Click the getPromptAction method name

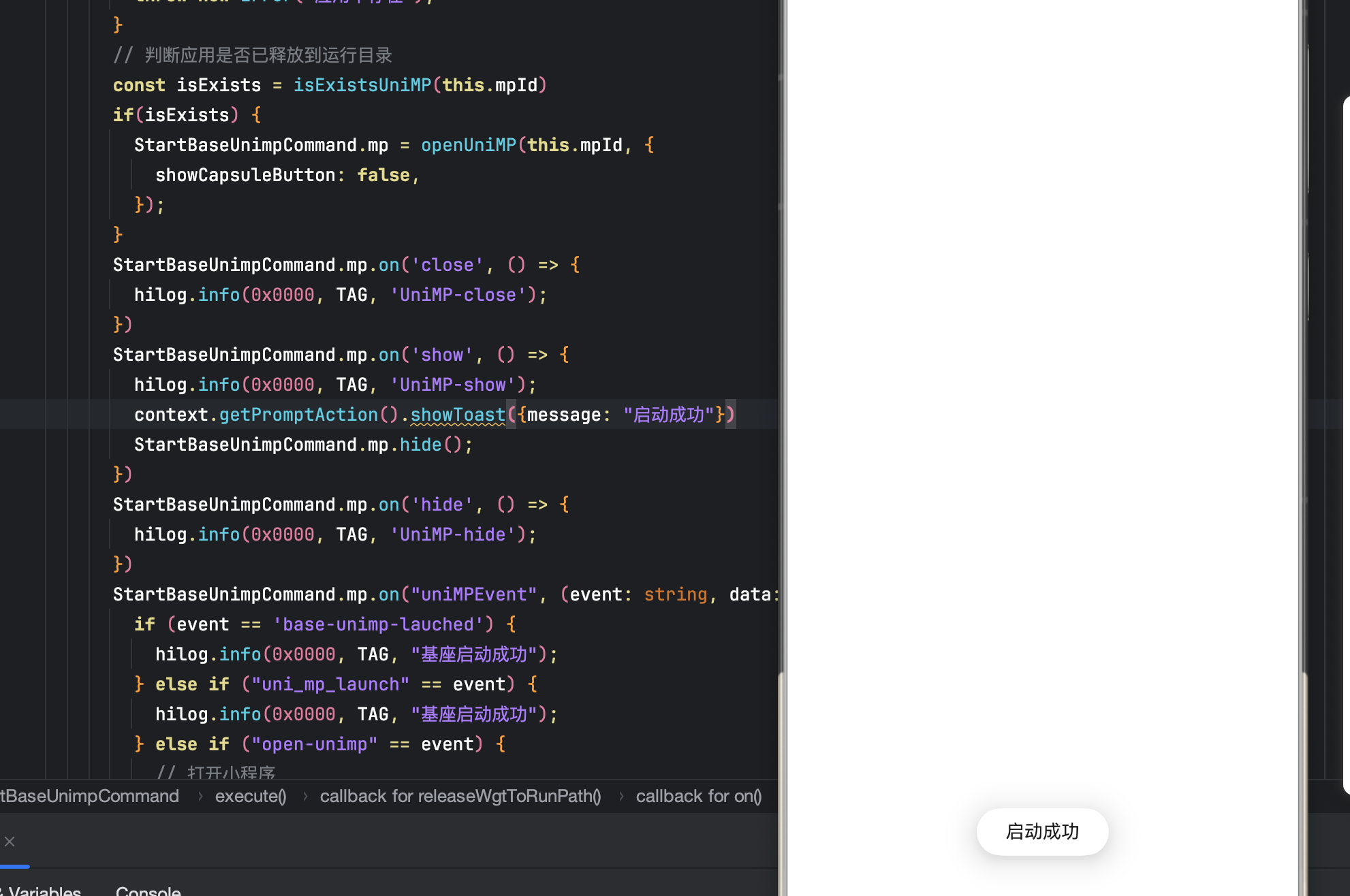(298, 415)
